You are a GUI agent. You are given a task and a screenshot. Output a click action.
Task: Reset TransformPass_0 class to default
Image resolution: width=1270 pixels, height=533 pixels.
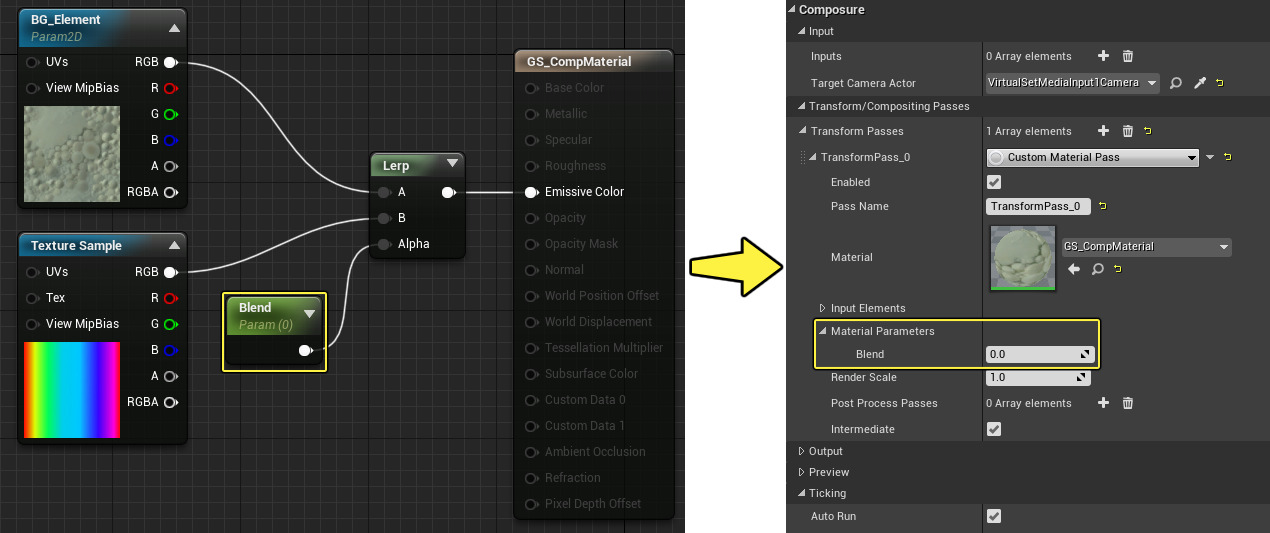[x=1227, y=157]
